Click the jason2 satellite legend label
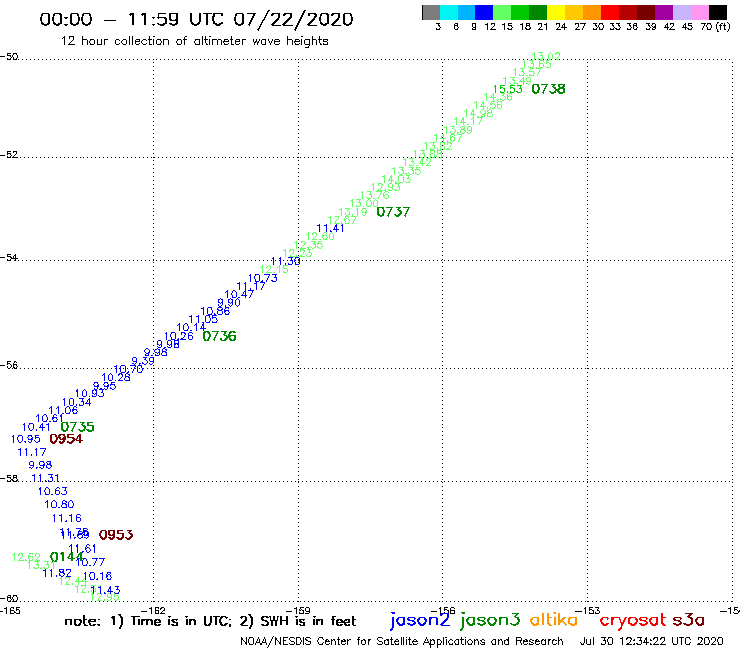 point(420,621)
